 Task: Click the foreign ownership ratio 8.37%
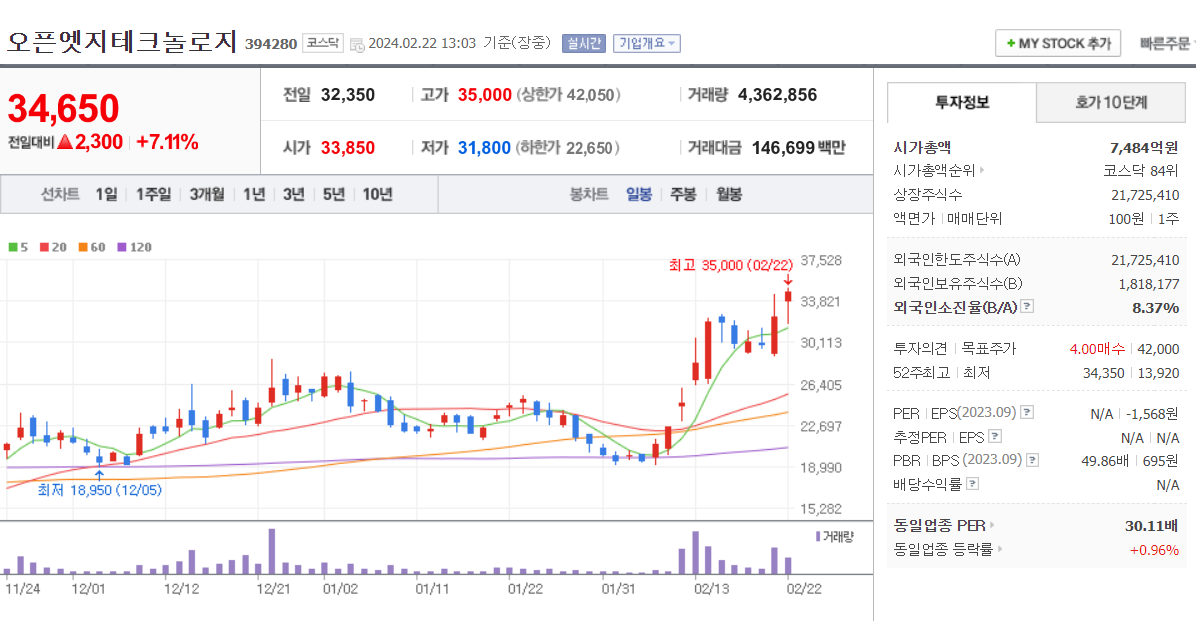pos(1156,307)
